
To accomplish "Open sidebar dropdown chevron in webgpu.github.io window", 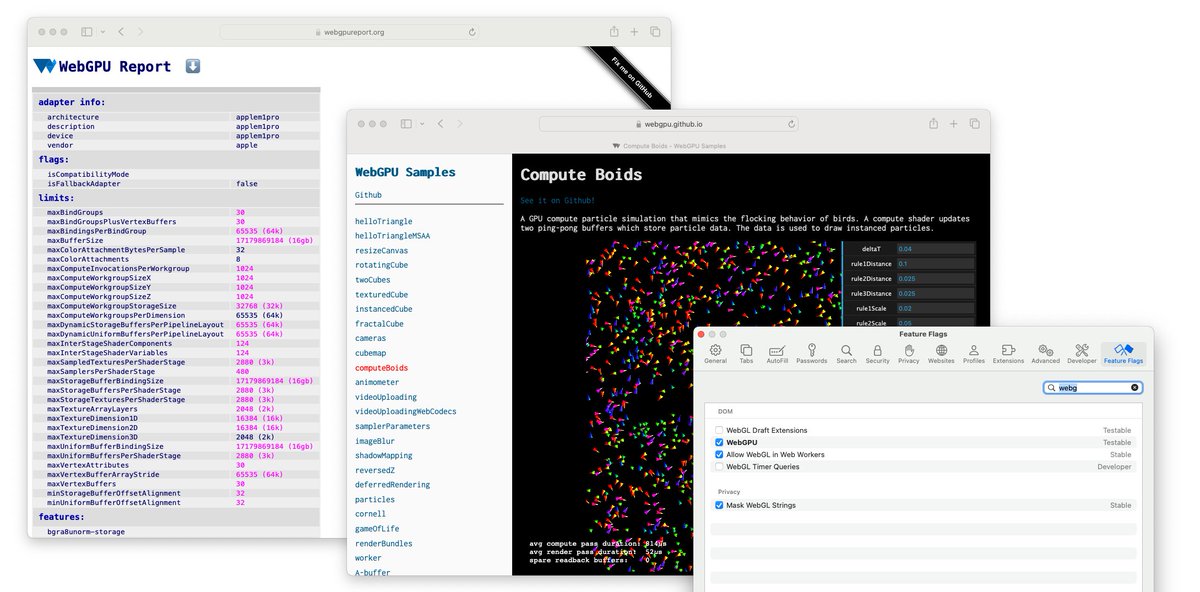I will click(422, 124).
